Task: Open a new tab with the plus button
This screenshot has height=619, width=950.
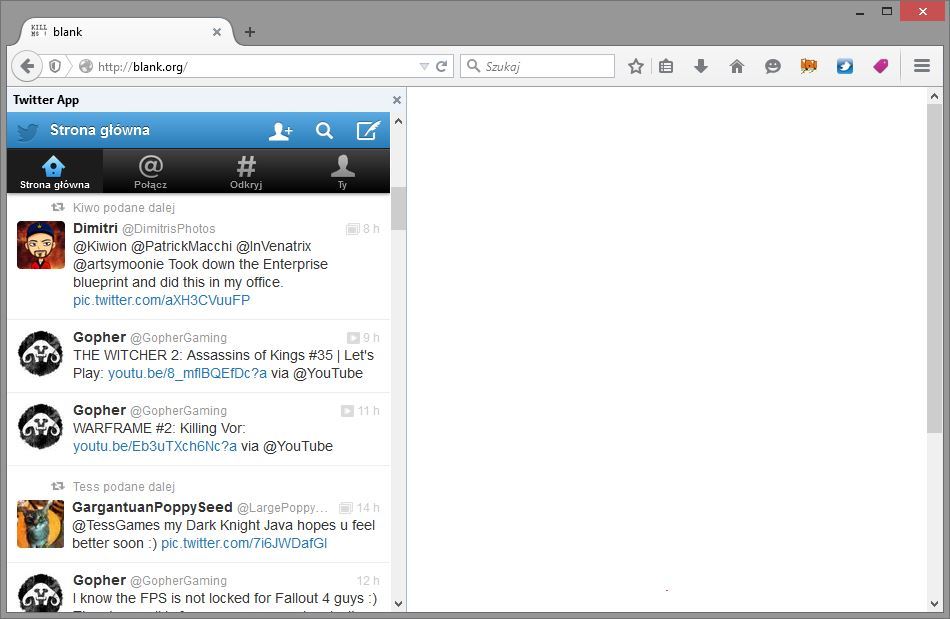Action: coord(250,32)
